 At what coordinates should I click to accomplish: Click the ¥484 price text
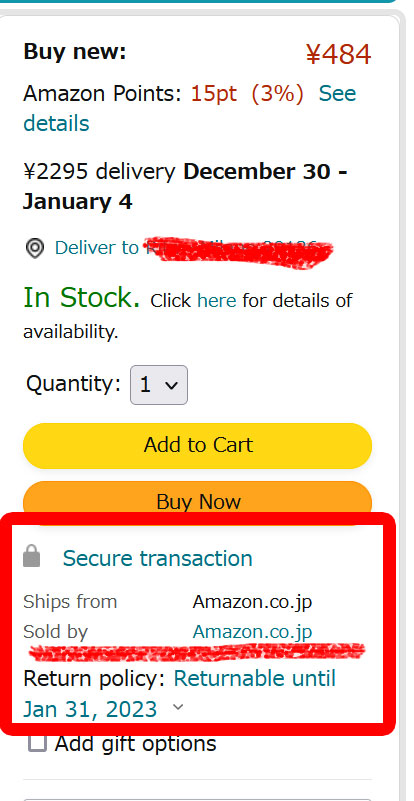click(x=338, y=55)
